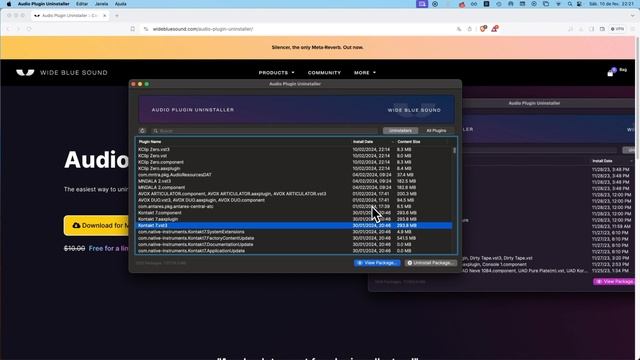Click the yellow Download for Mac button
Screen dimensions: 640x360
tap(96, 225)
